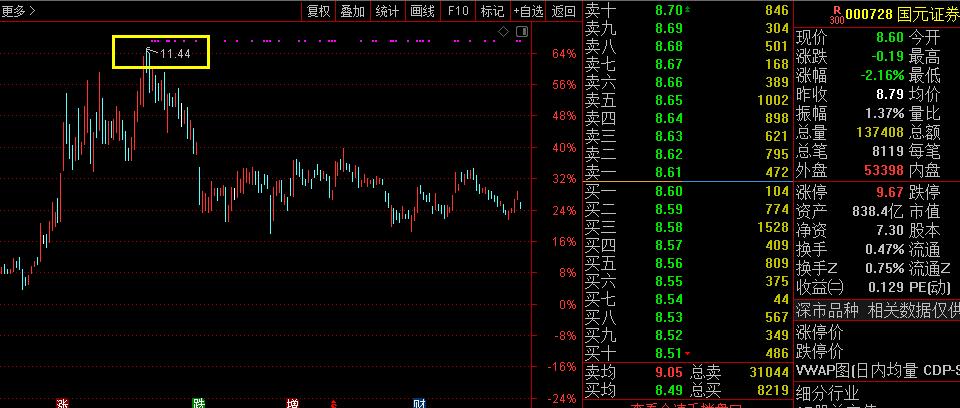The width and height of the screenshot is (960, 408).
Task: Click the red $ dividend marker
Action: point(334,404)
